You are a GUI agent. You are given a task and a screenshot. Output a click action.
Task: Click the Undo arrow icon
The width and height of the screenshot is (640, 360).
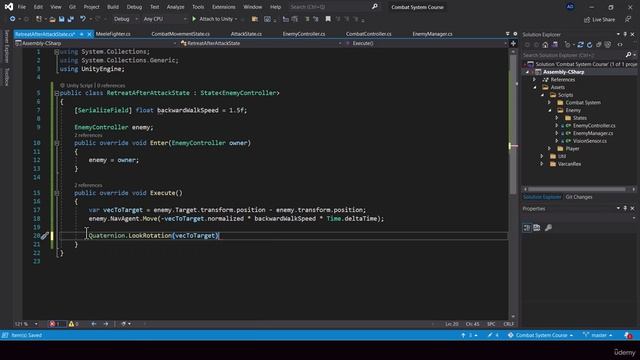click(83, 19)
